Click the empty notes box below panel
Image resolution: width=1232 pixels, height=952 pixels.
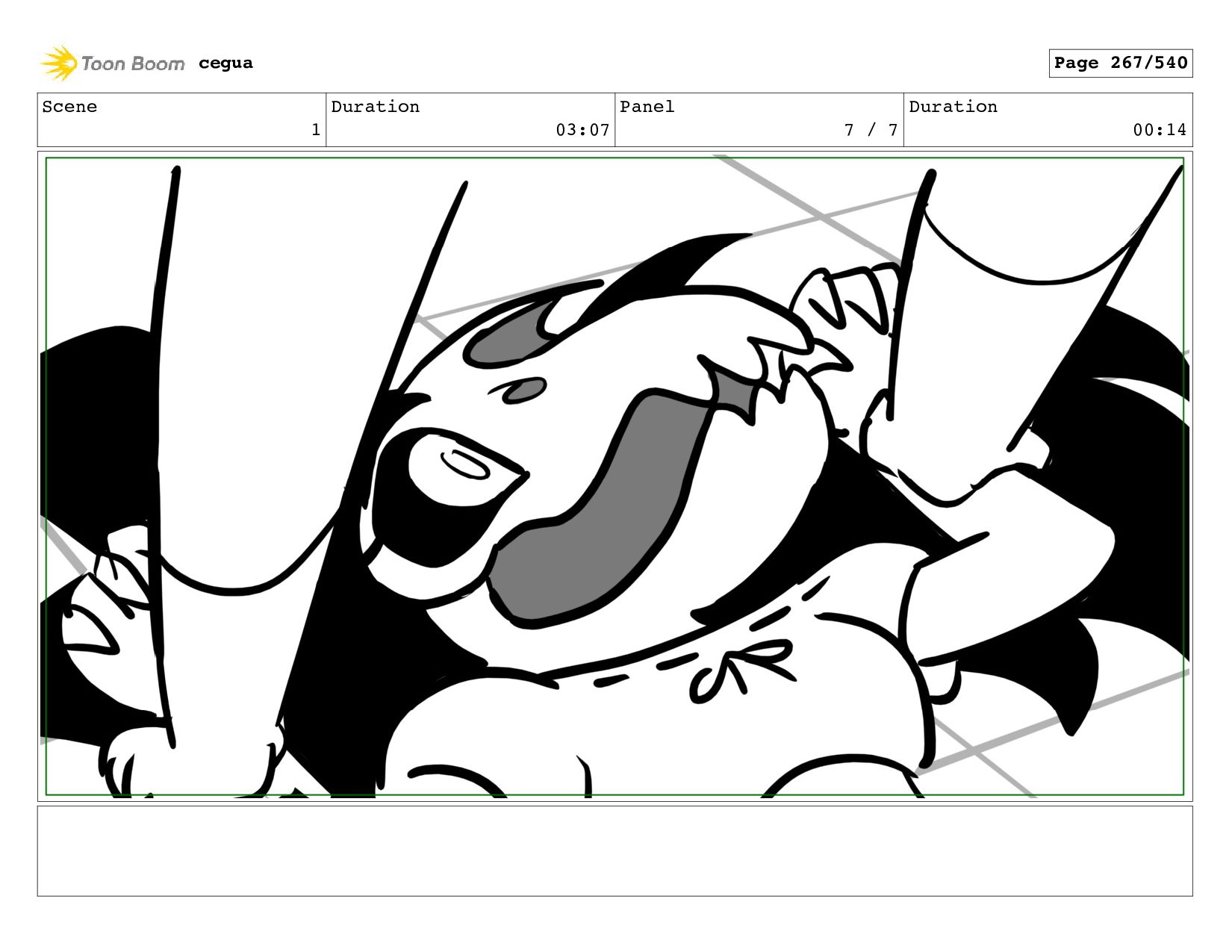(615, 850)
